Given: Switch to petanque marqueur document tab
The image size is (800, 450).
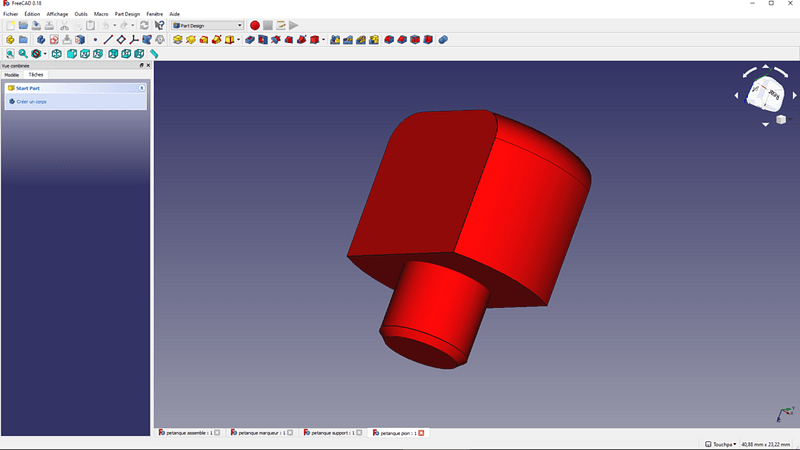Looking at the screenshot, I should [x=262, y=433].
